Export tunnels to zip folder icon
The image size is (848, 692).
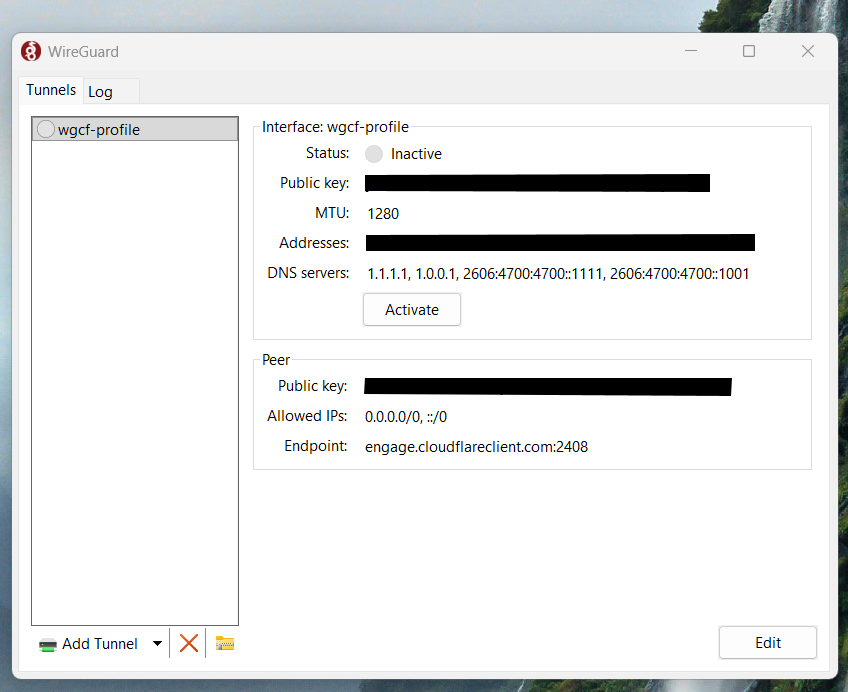tap(225, 643)
